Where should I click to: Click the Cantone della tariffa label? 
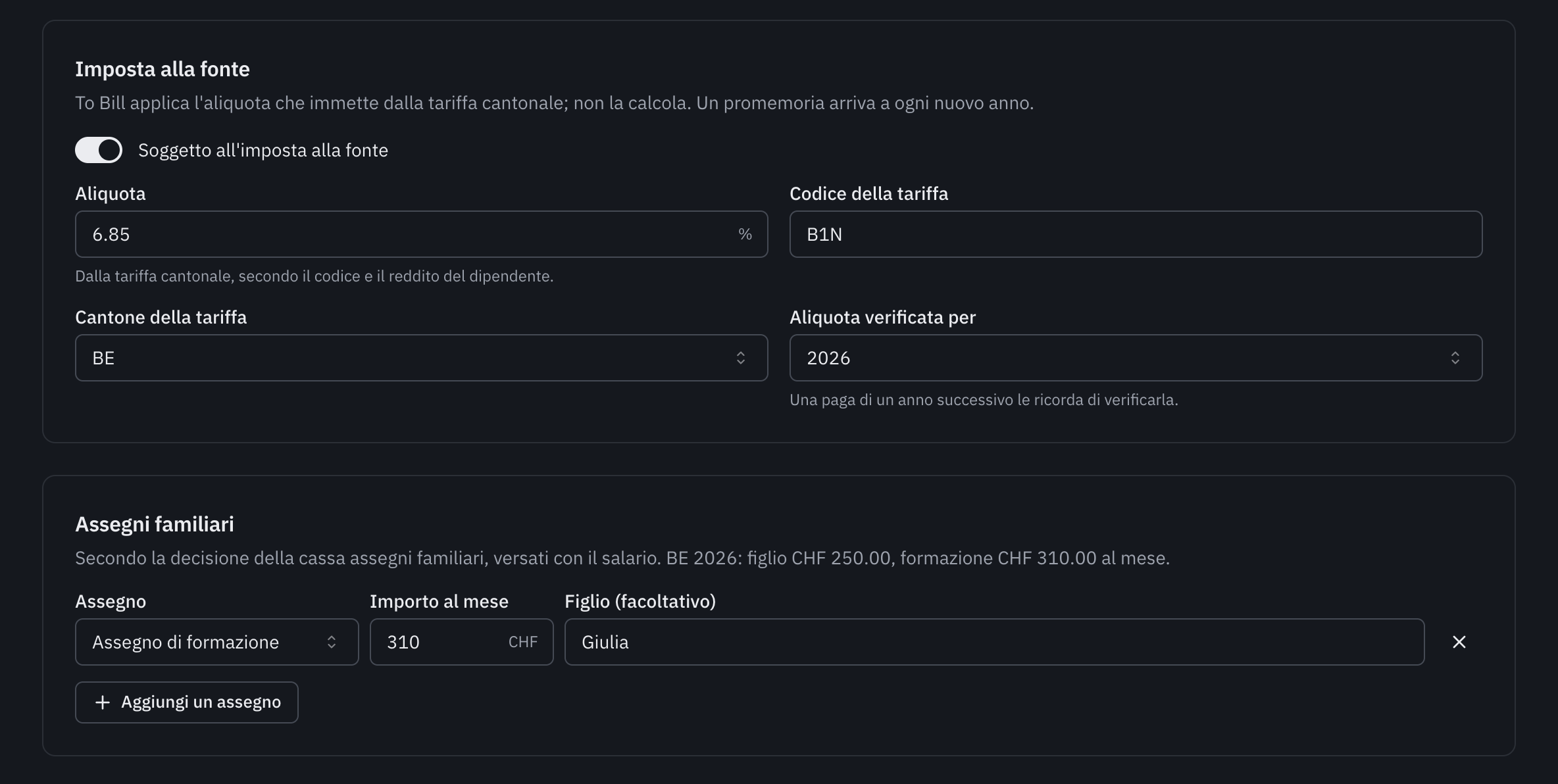[x=161, y=317]
